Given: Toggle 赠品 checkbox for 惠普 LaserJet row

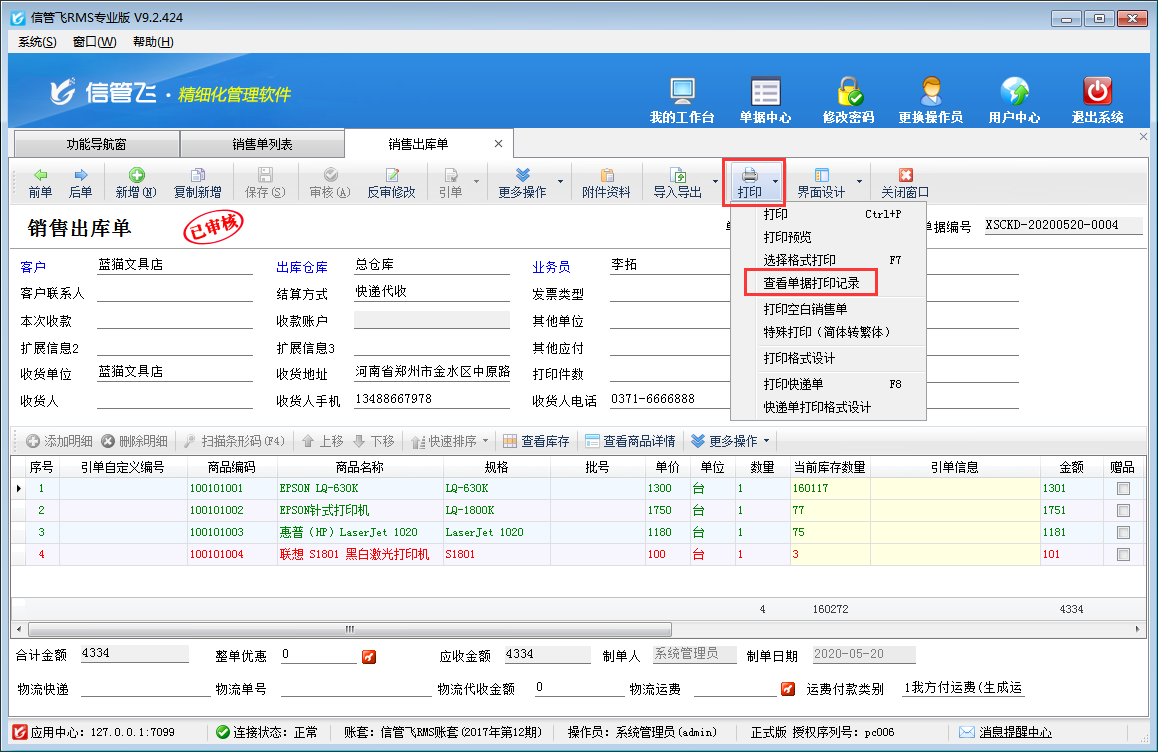Looking at the screenshot, I should click(x=1123, y=532).
